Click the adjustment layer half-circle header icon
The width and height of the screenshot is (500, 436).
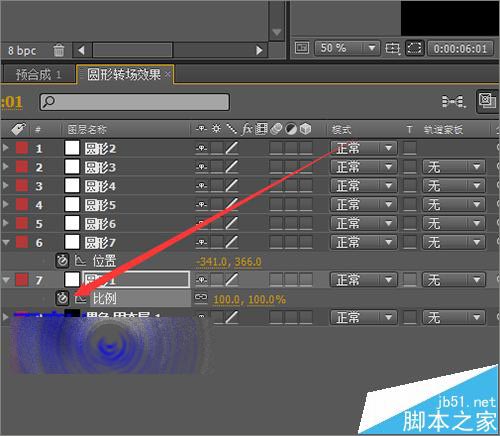click(x=291, y=129)
